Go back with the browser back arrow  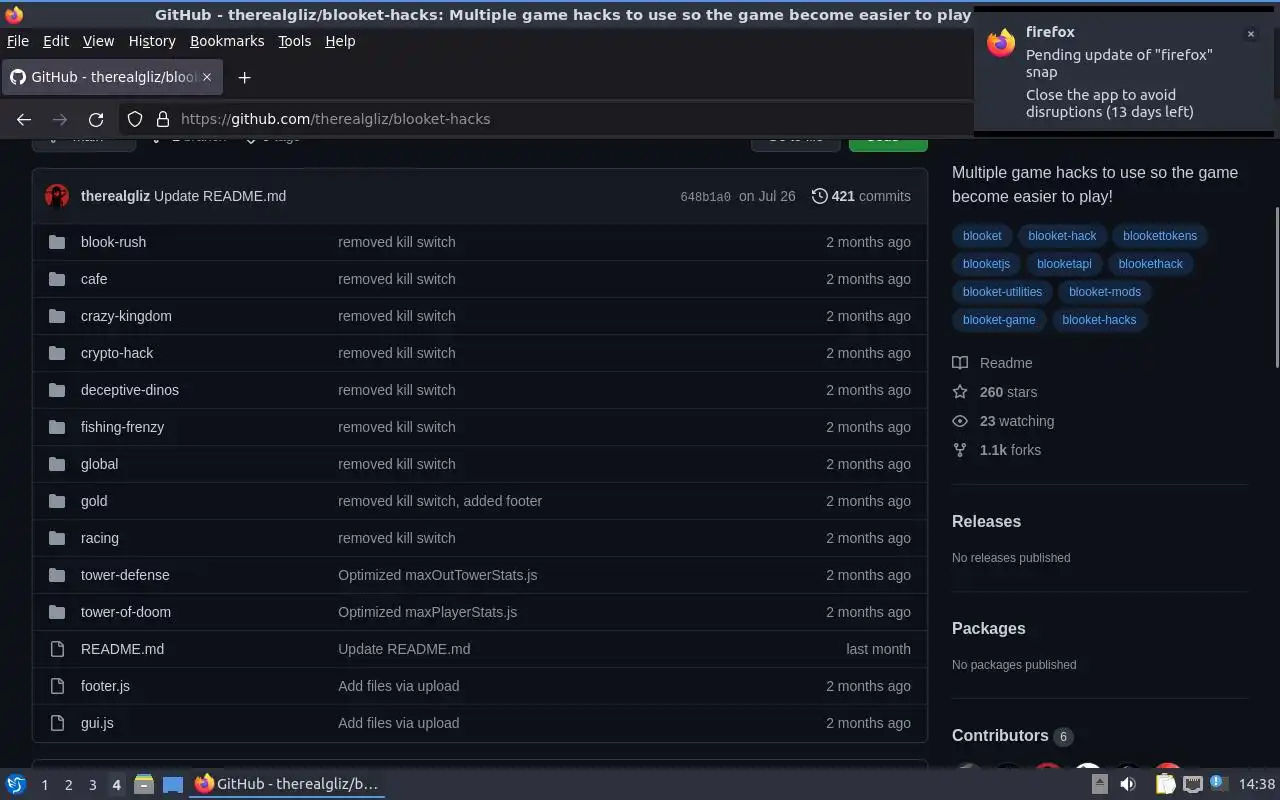pos(24,119)
